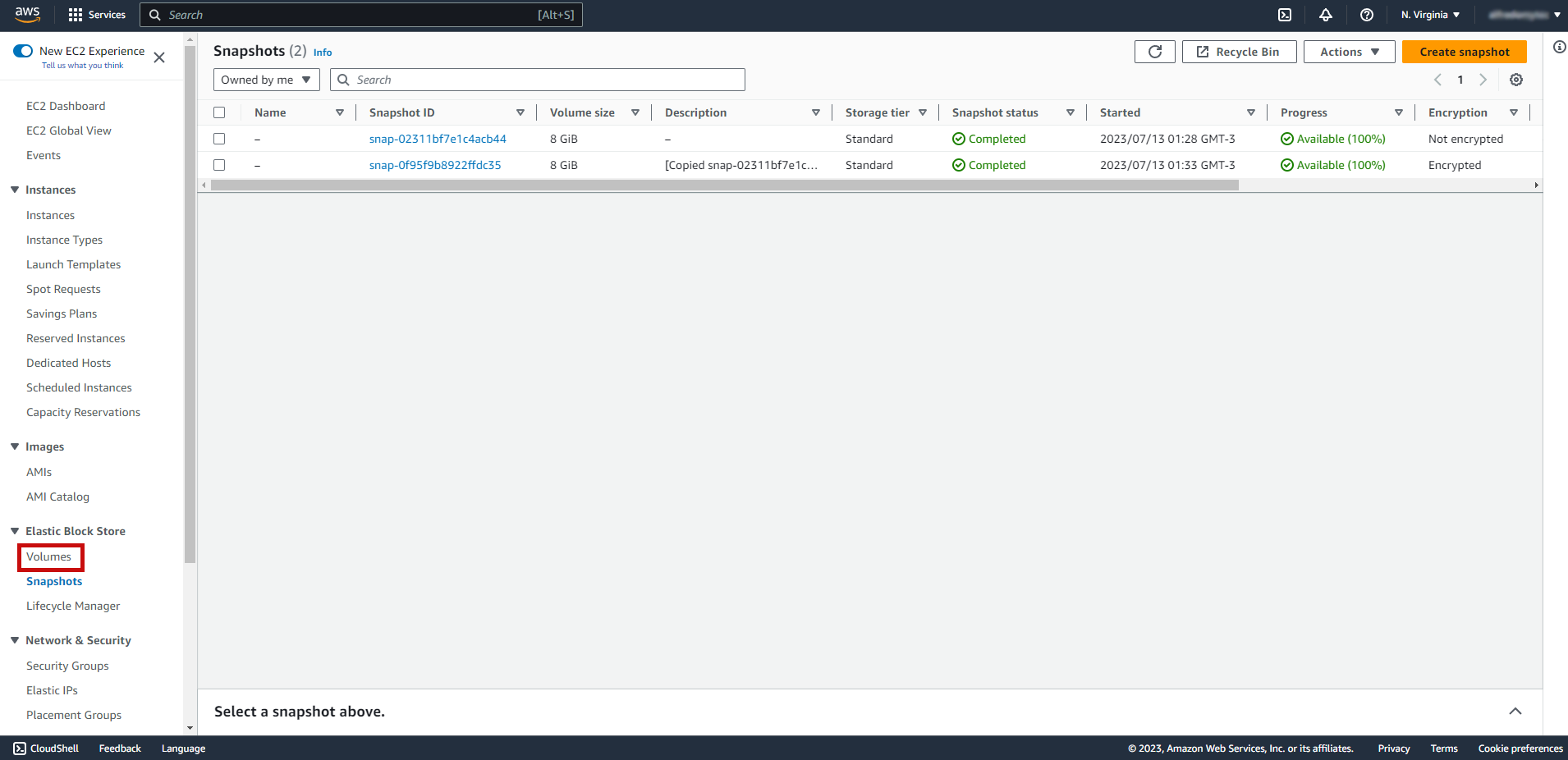The height and width of the screenshot is (760, 1568).
Task: Navigate to Security Groups
Action: click(67, 666)
